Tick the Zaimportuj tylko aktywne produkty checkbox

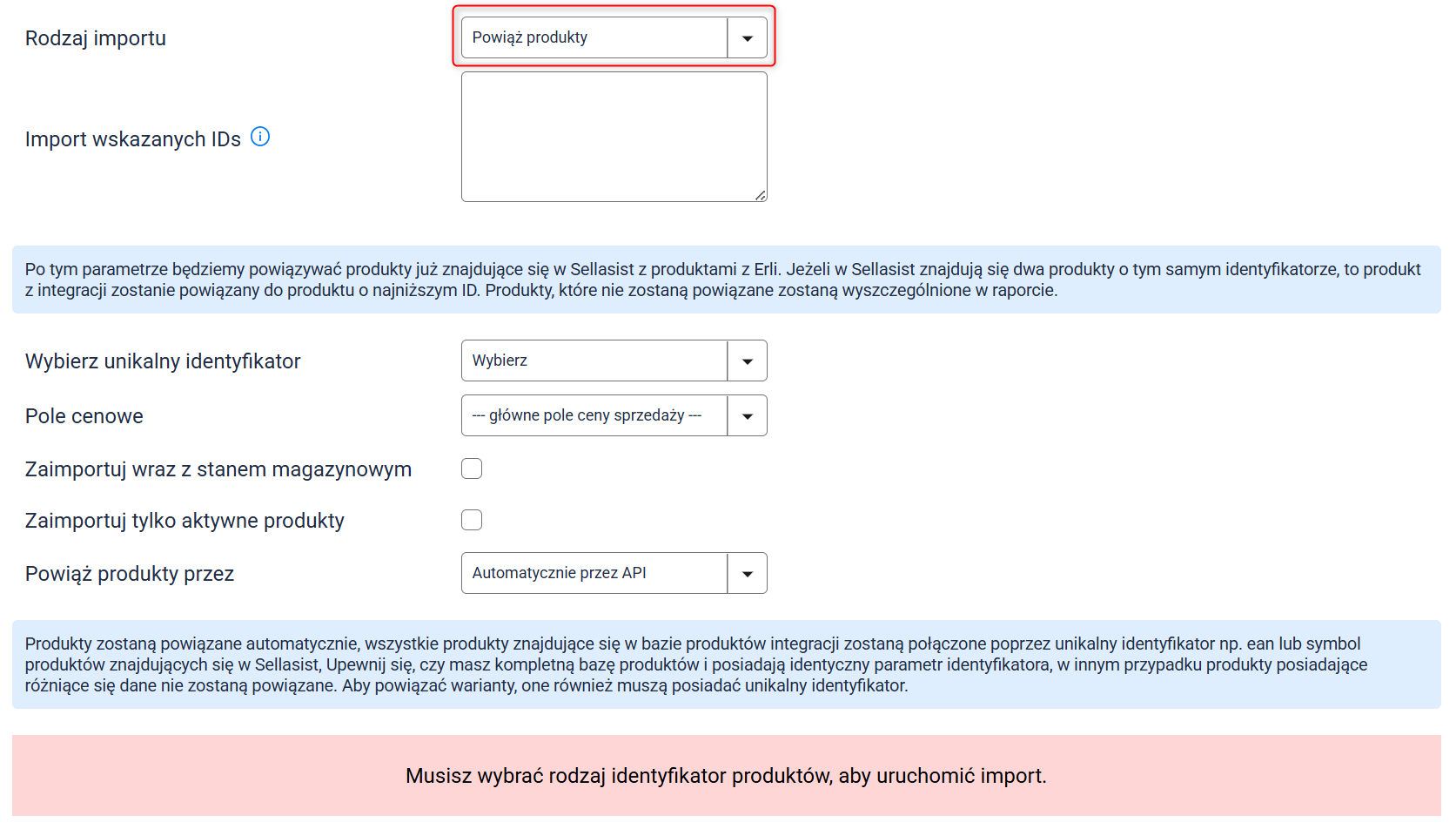[472, 521]
